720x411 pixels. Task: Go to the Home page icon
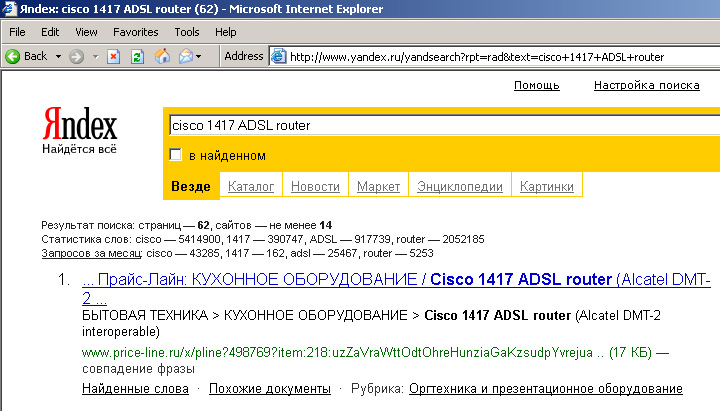coord(162,56)
